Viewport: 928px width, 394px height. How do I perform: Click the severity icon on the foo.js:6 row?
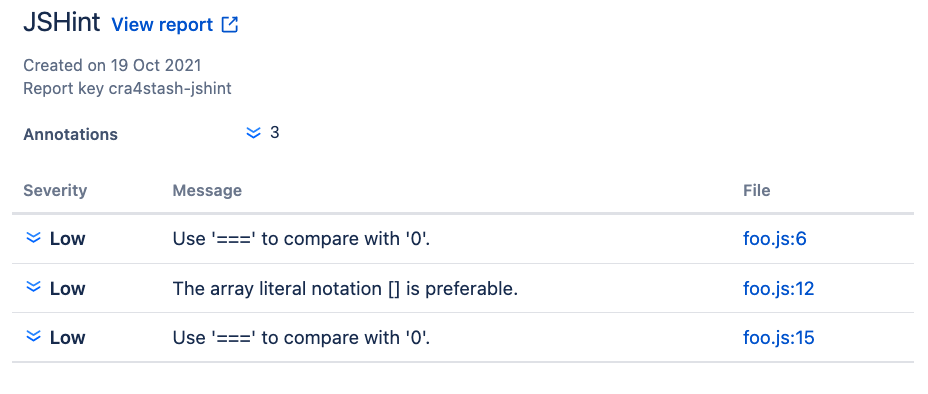tap(34, 238)
